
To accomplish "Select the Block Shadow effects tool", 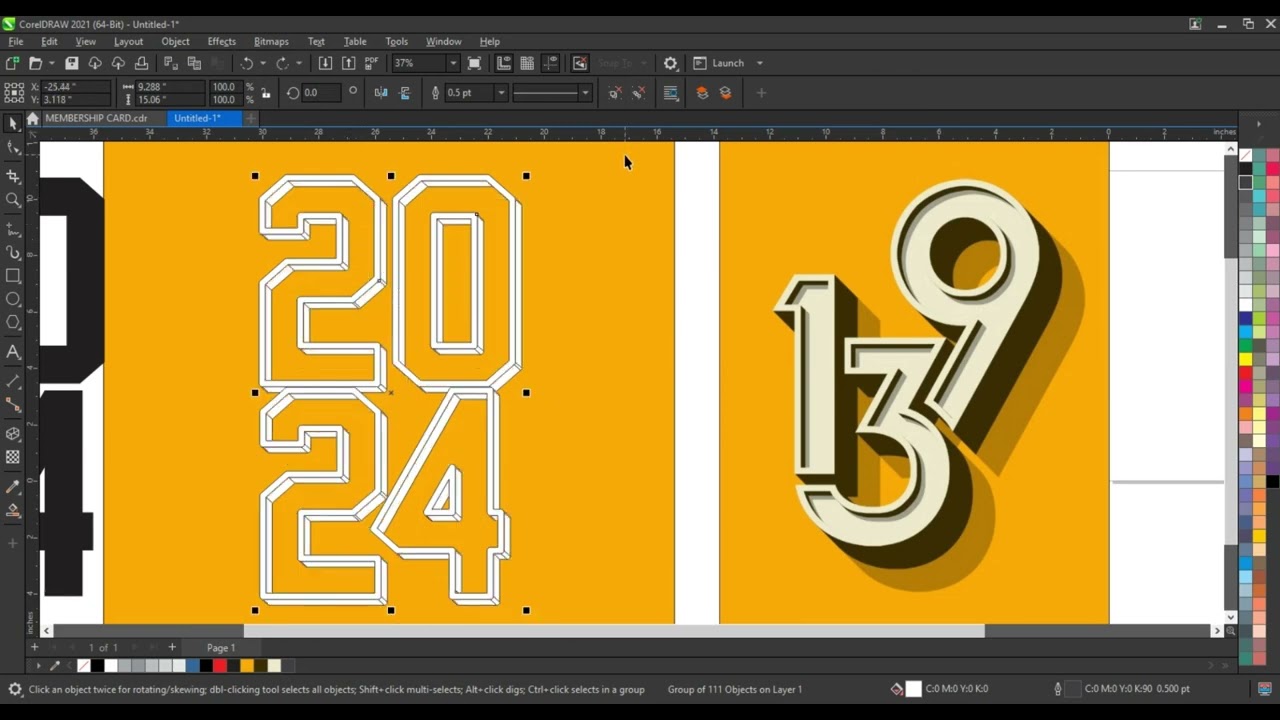I will (x=13, y=434).
